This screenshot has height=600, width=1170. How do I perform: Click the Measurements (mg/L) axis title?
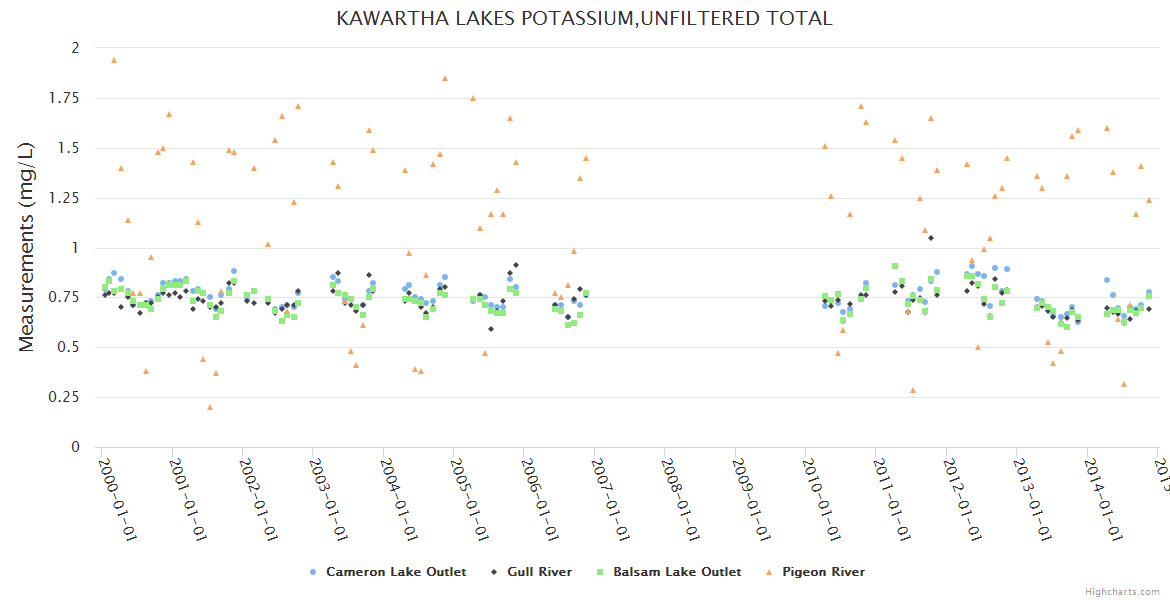(27, 247)
